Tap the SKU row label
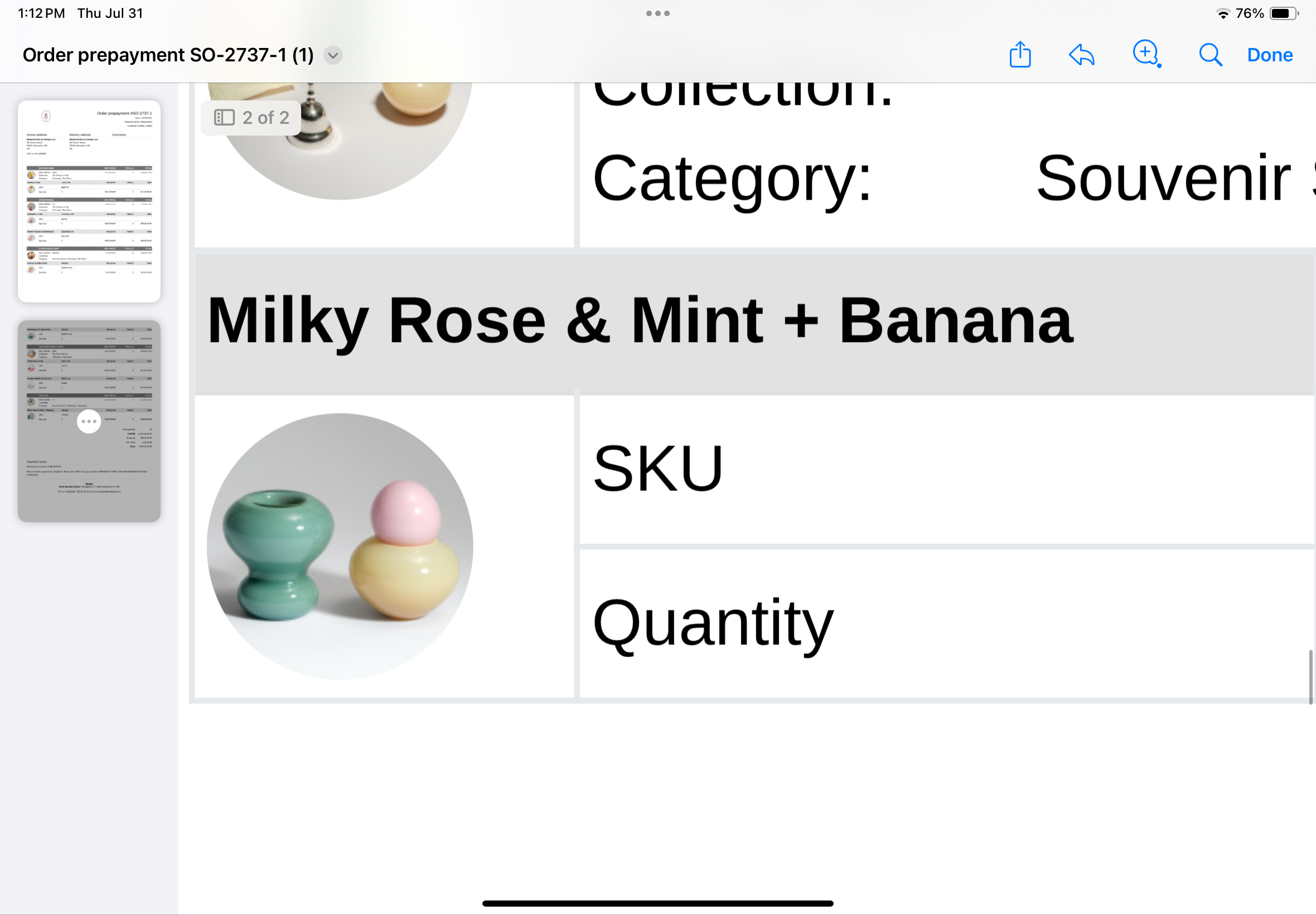This screenshot has width=1316, height=915. click(x=657, y=469)
